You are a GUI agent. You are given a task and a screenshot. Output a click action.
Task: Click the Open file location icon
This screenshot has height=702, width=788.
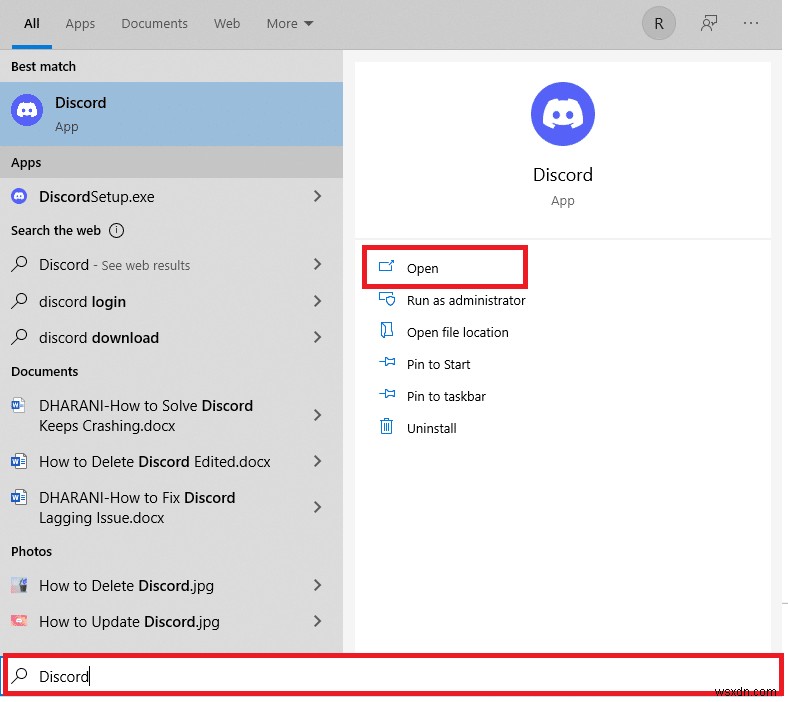(x=387, y=331)
